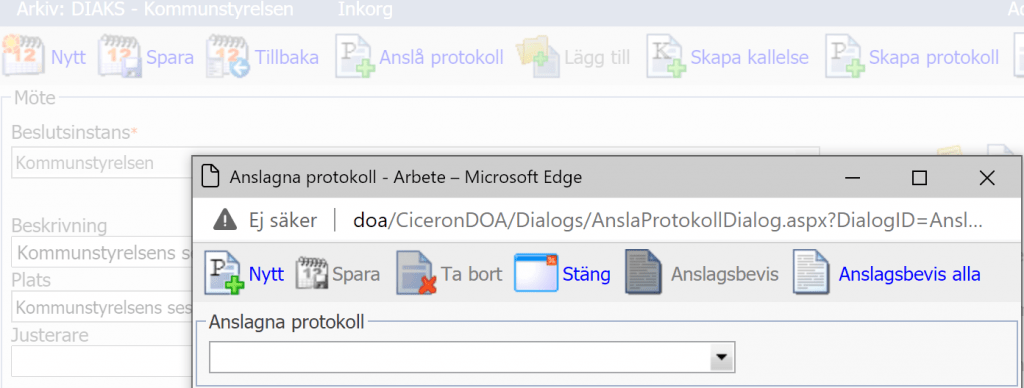Click the Stäng window icon in dialog

click(536, 274)
